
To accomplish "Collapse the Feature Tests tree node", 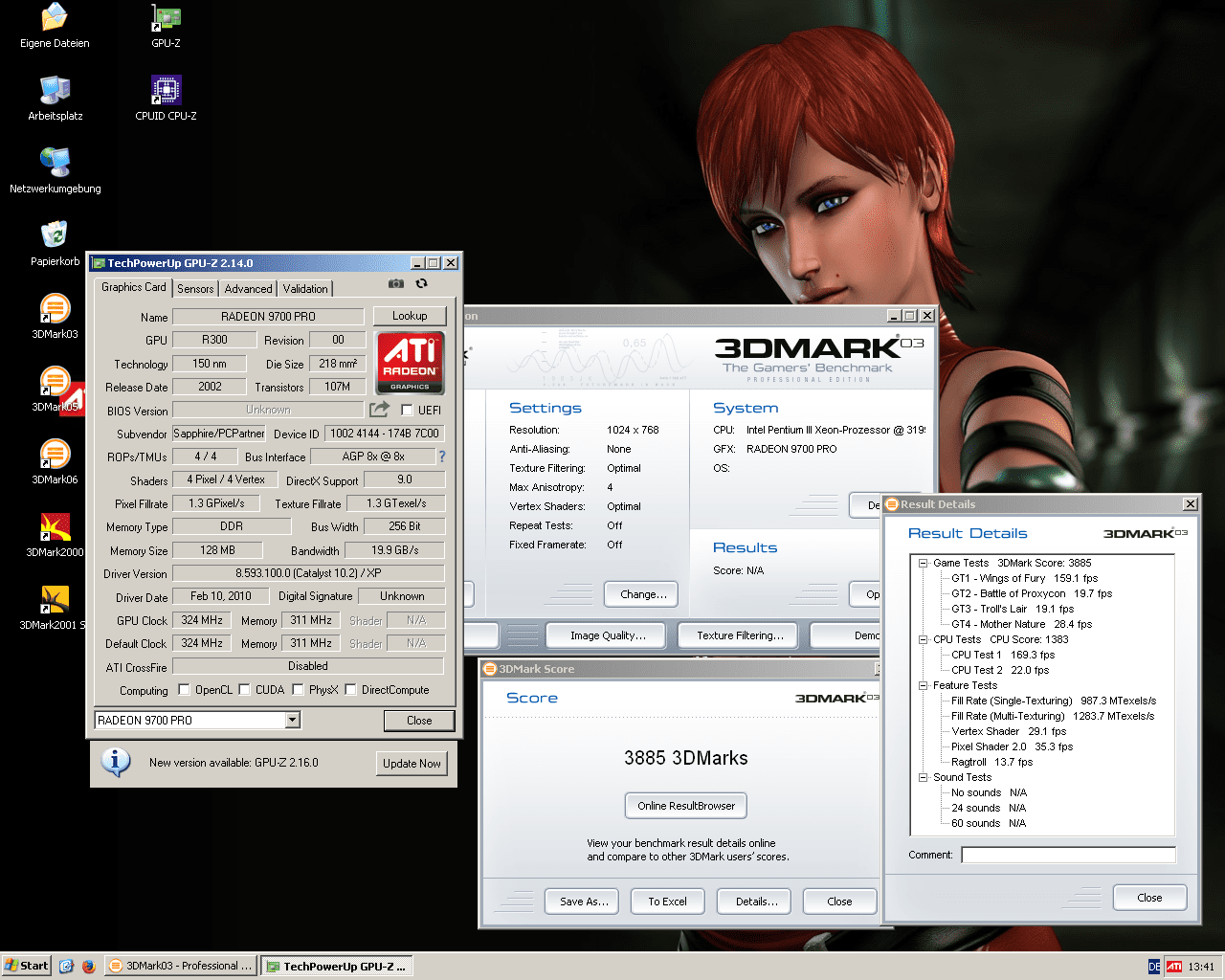I will point(924,685).
